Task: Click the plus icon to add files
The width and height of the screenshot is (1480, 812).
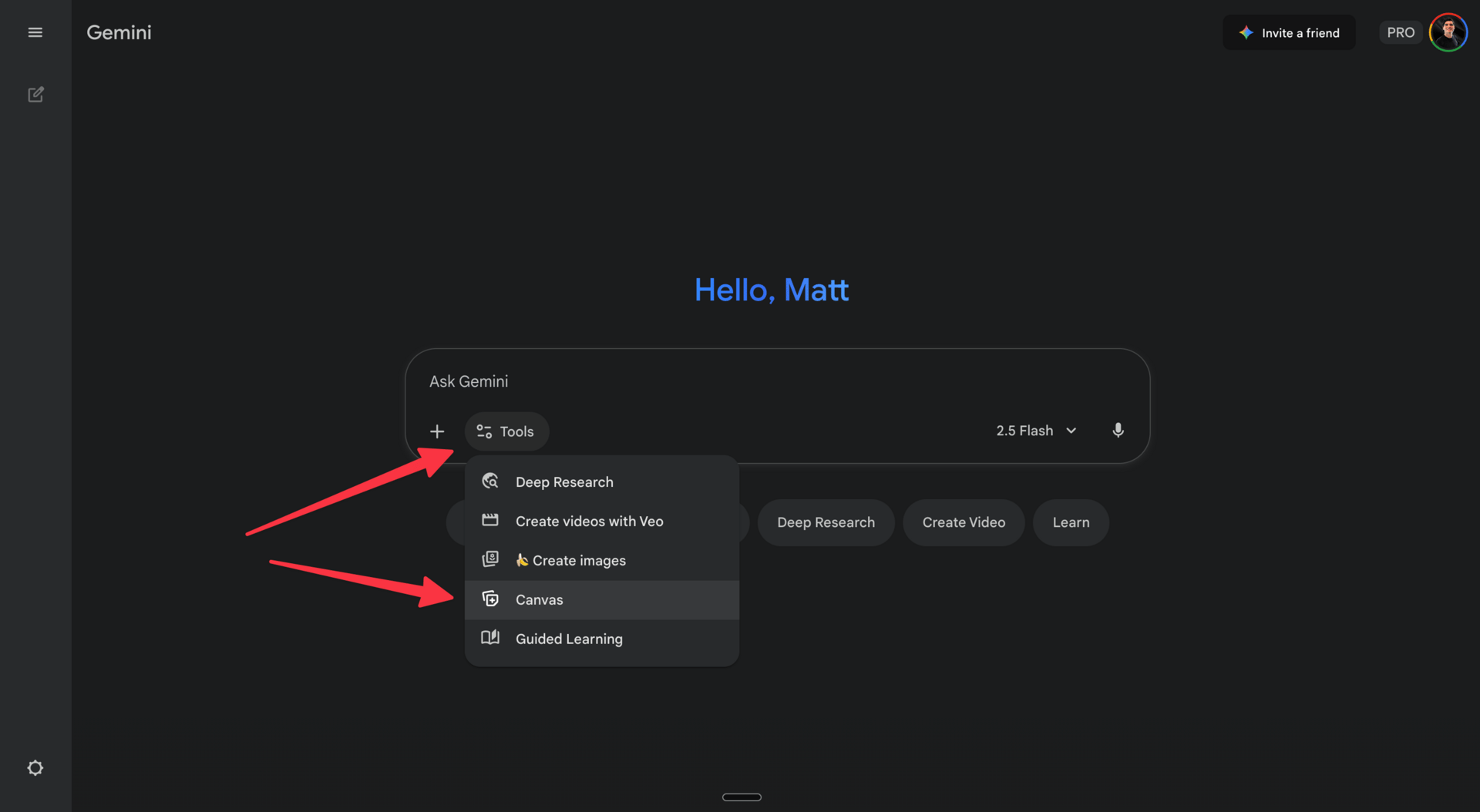Action: coord(437,431)
